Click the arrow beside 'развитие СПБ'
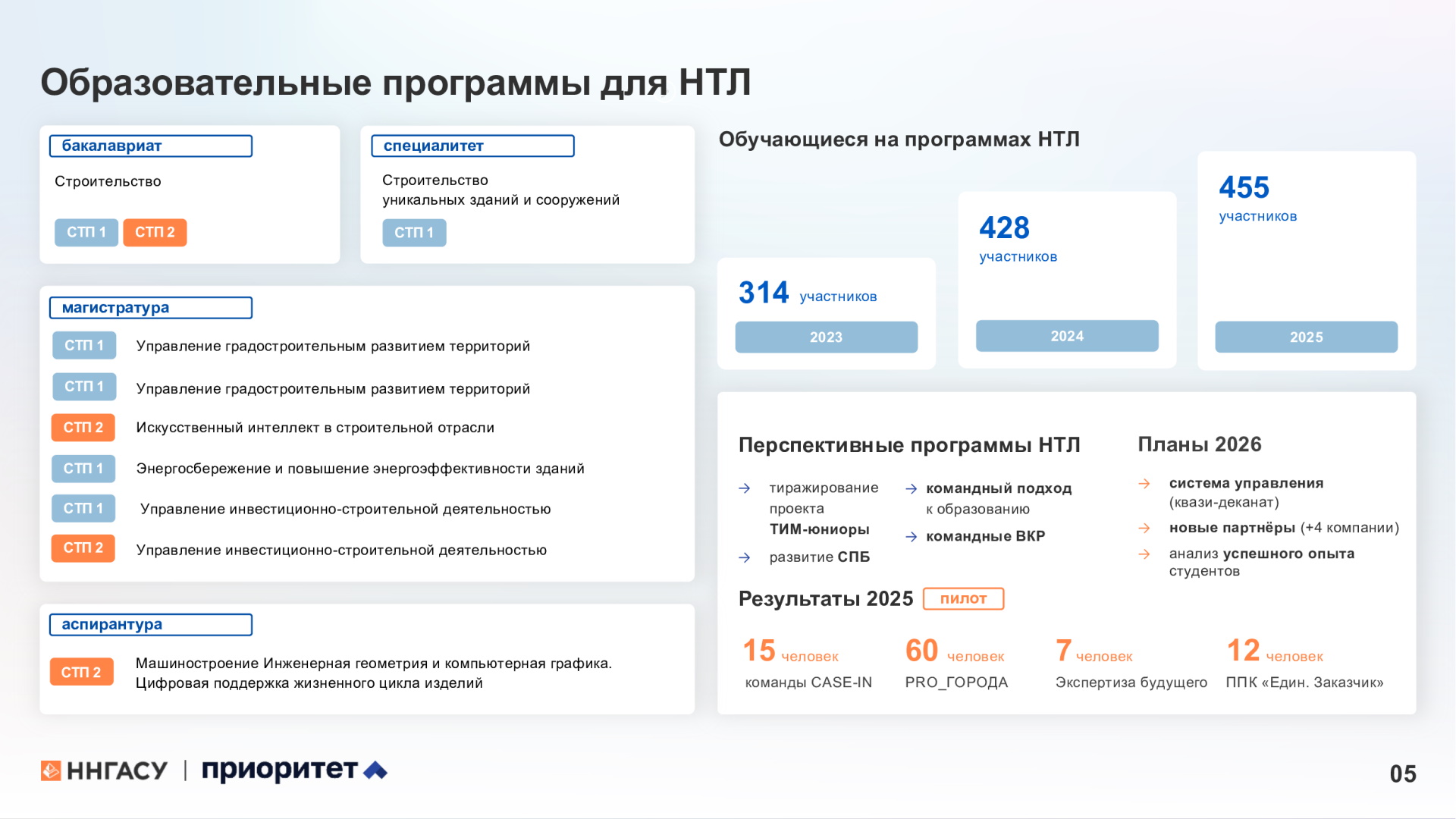The height and width of the screenshot is (819, 1456). pyautogui.click(x=745, y=557)
